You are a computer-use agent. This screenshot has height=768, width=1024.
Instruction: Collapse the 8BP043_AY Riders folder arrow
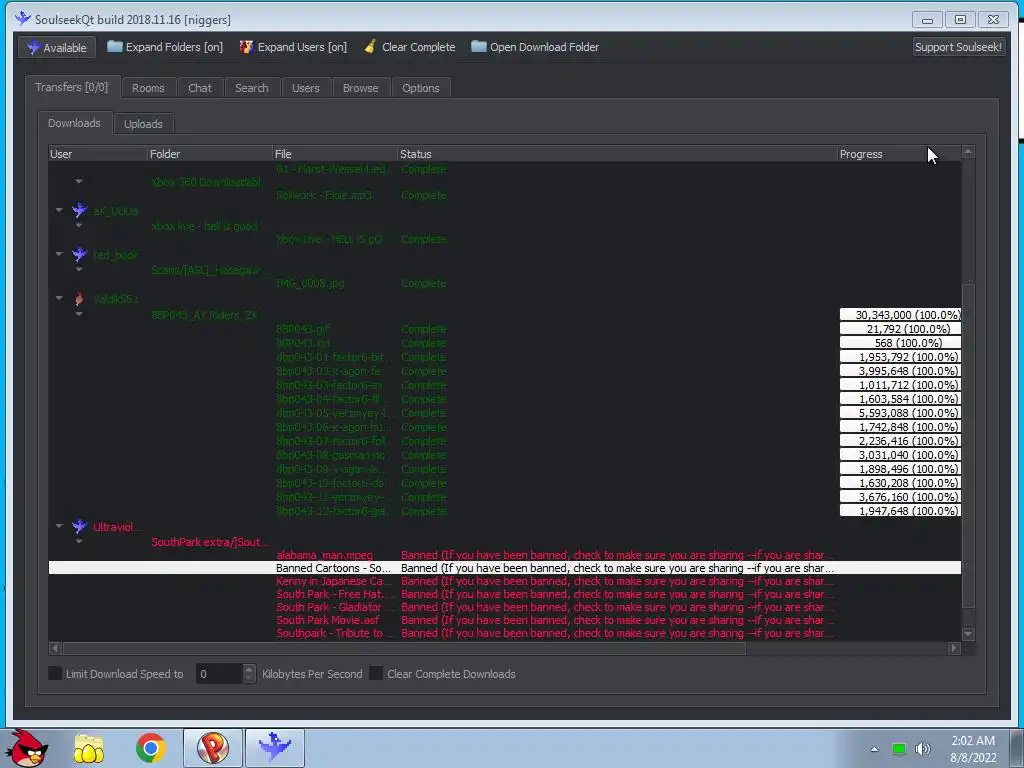[x=79, y=314]
